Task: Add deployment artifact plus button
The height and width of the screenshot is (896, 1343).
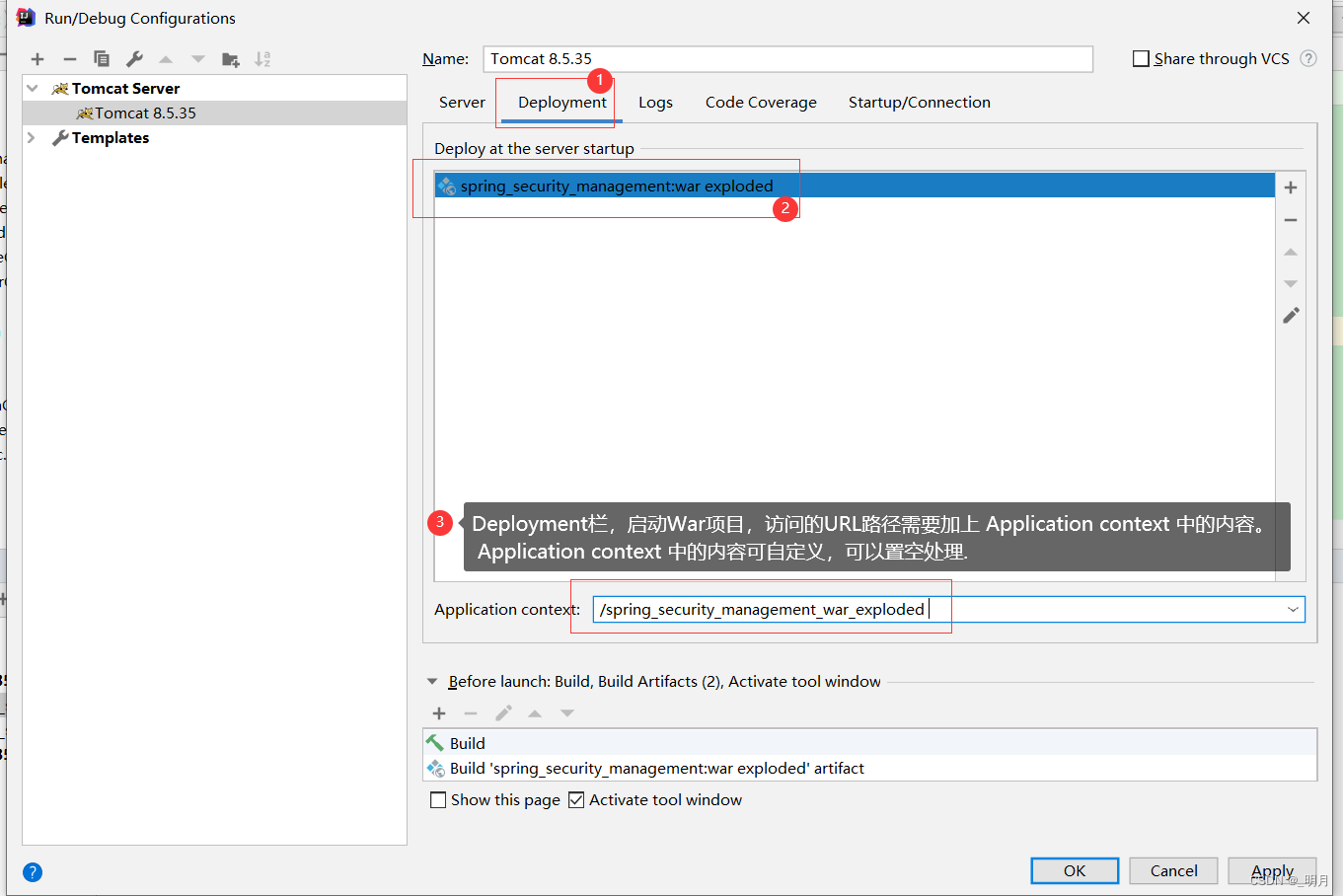Action: (x=1291, y=187)
